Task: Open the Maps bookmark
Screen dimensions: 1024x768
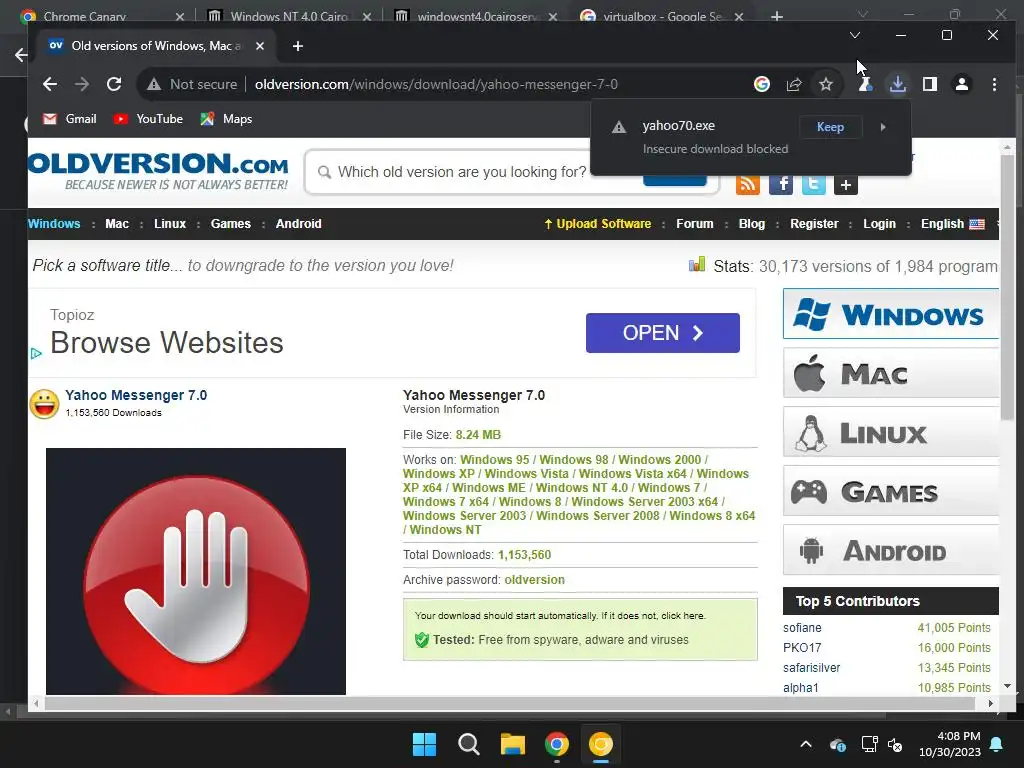Action: [x=226, y=119]
